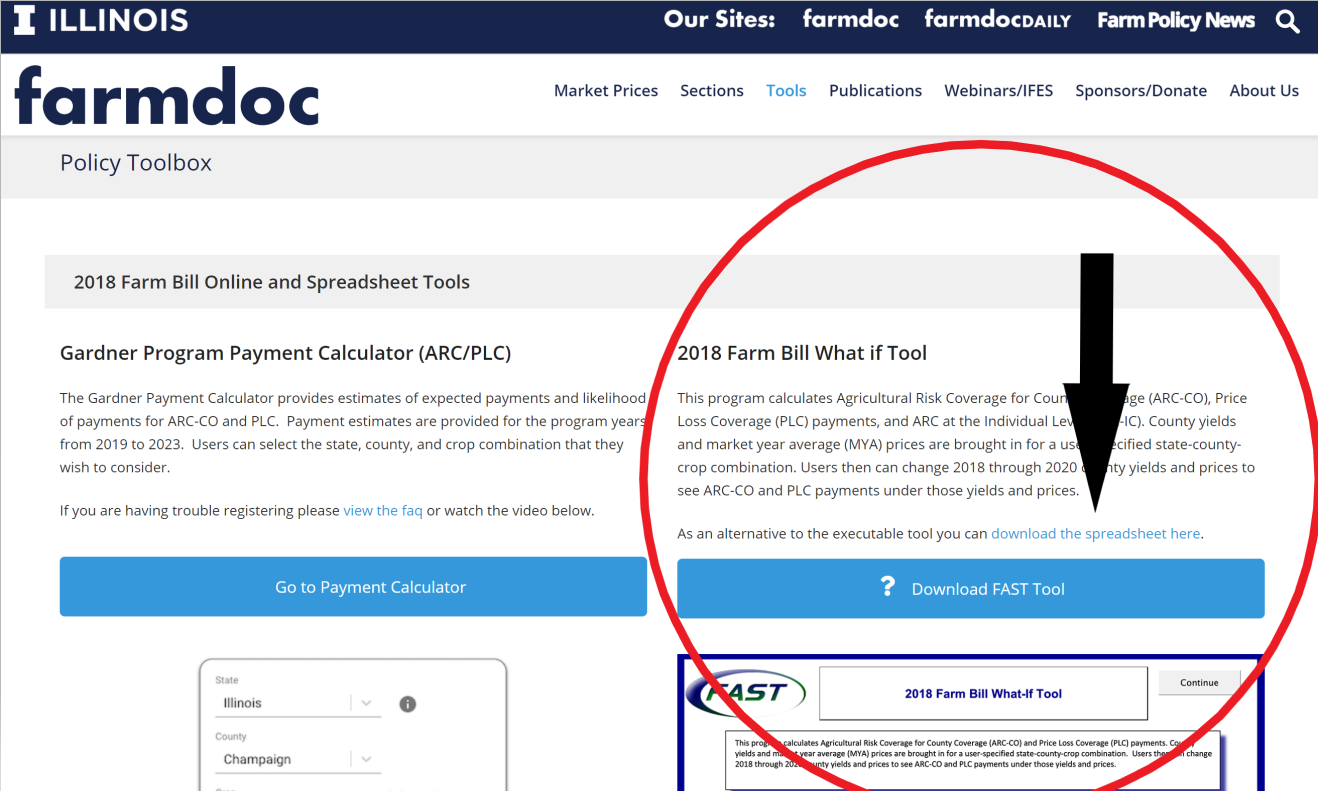
Task: Click the farmdoc site logo
Action: [x=167, y=95]
